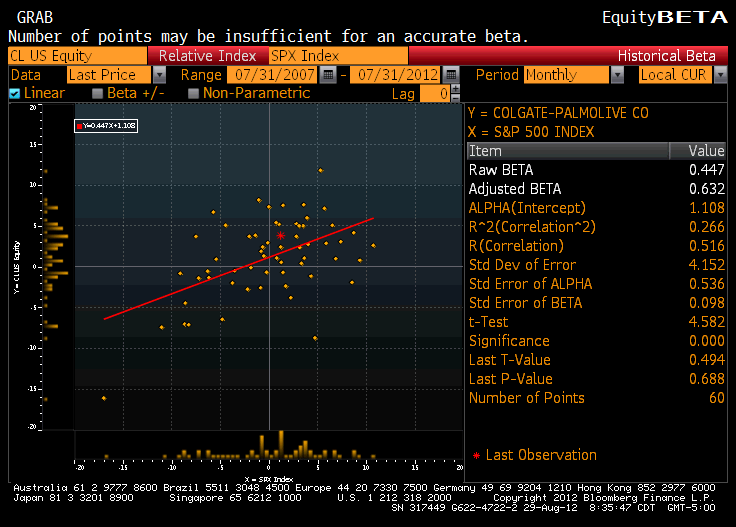Open the start date calendar picker icon

[x=328, y=75]
